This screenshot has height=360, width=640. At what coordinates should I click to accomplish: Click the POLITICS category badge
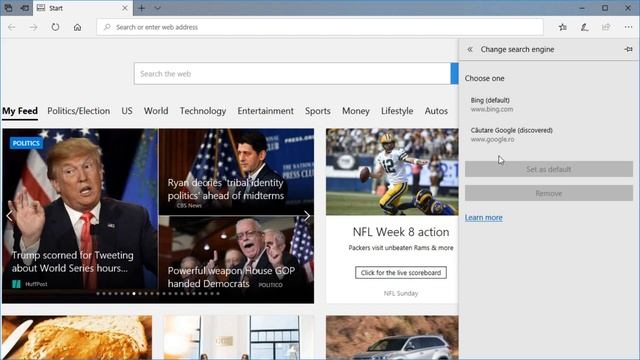(26, 143)
